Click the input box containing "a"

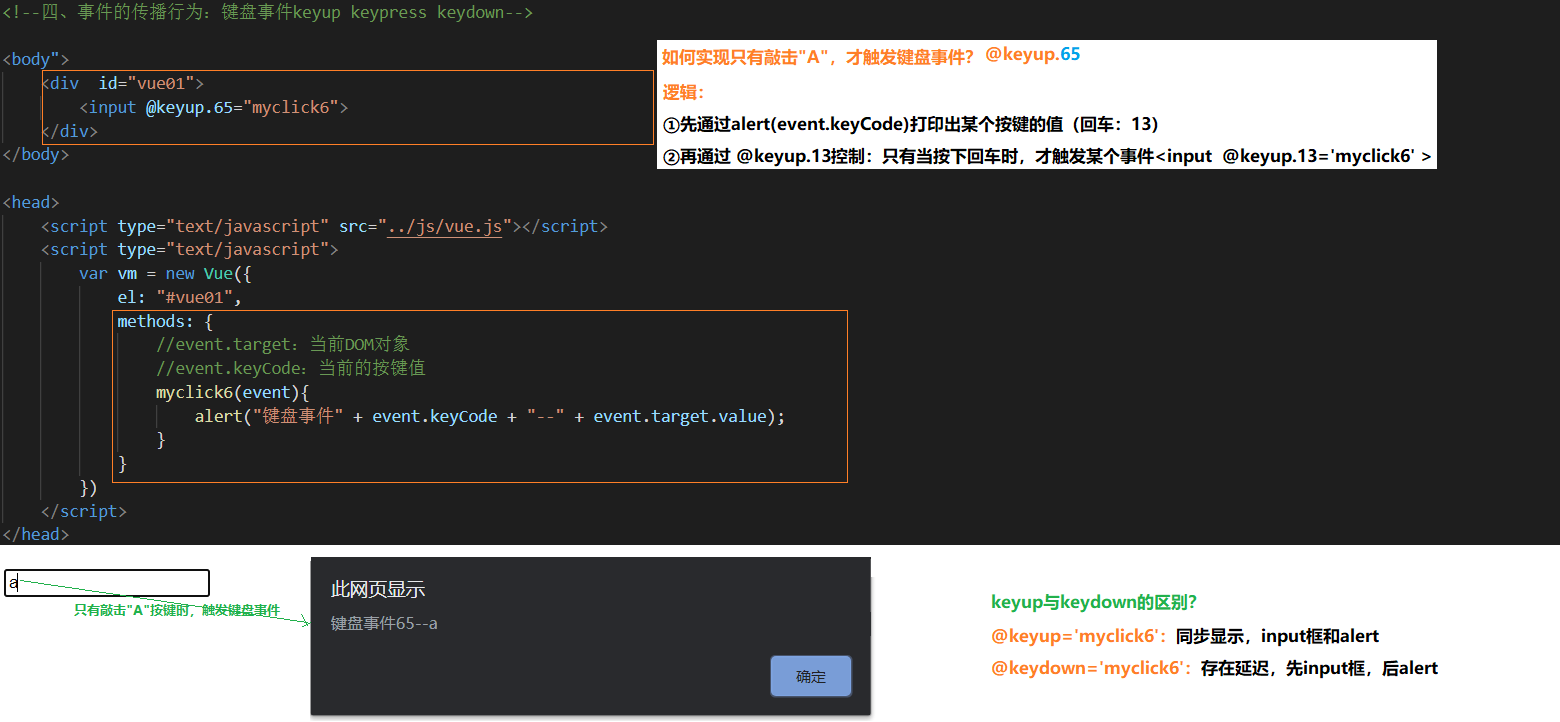[107, 583]
